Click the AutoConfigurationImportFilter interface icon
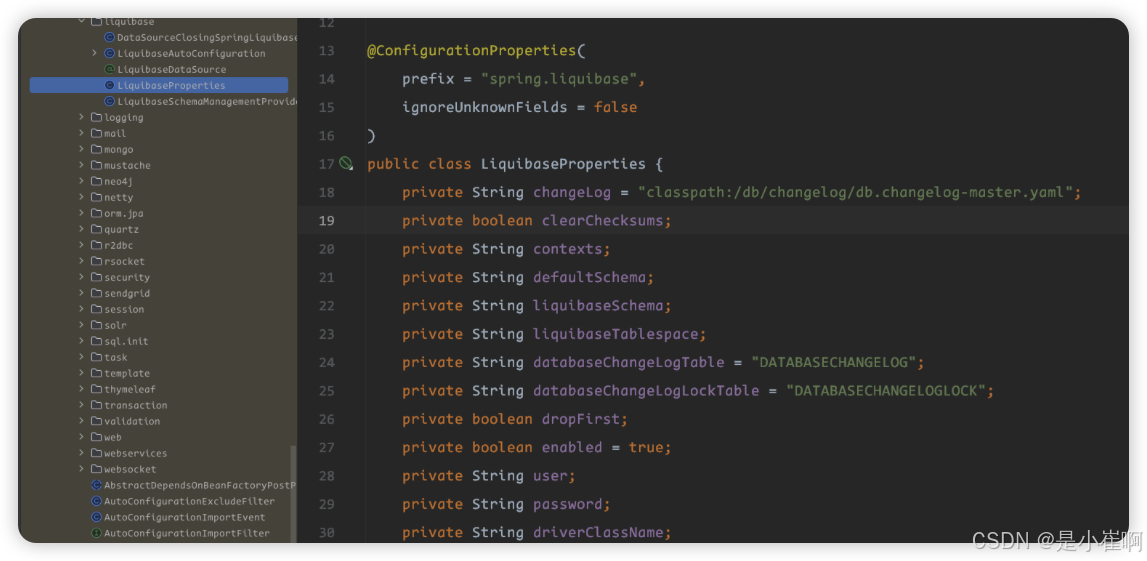 (96, 533)
